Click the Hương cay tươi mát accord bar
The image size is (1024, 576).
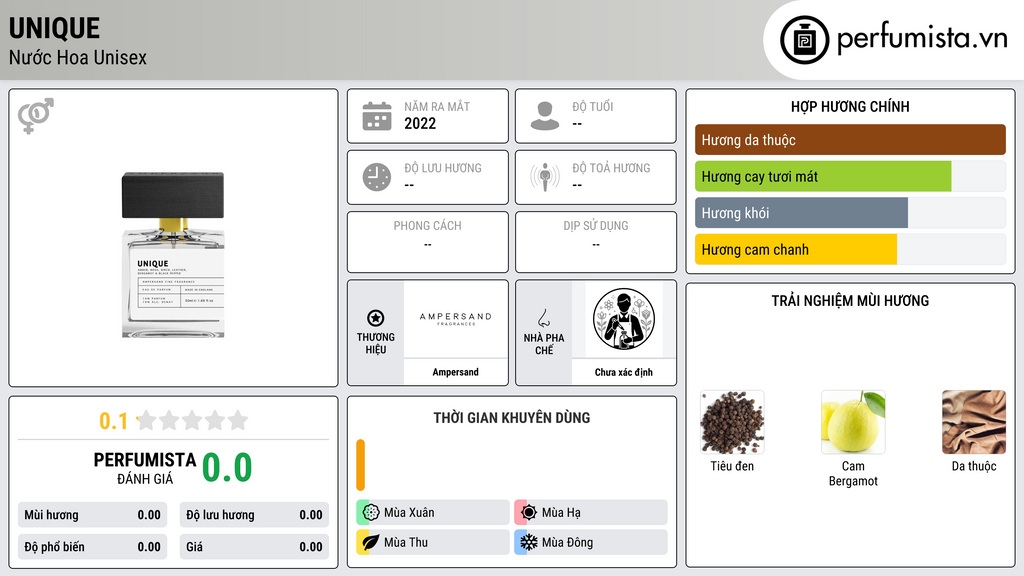click(850, 176)
